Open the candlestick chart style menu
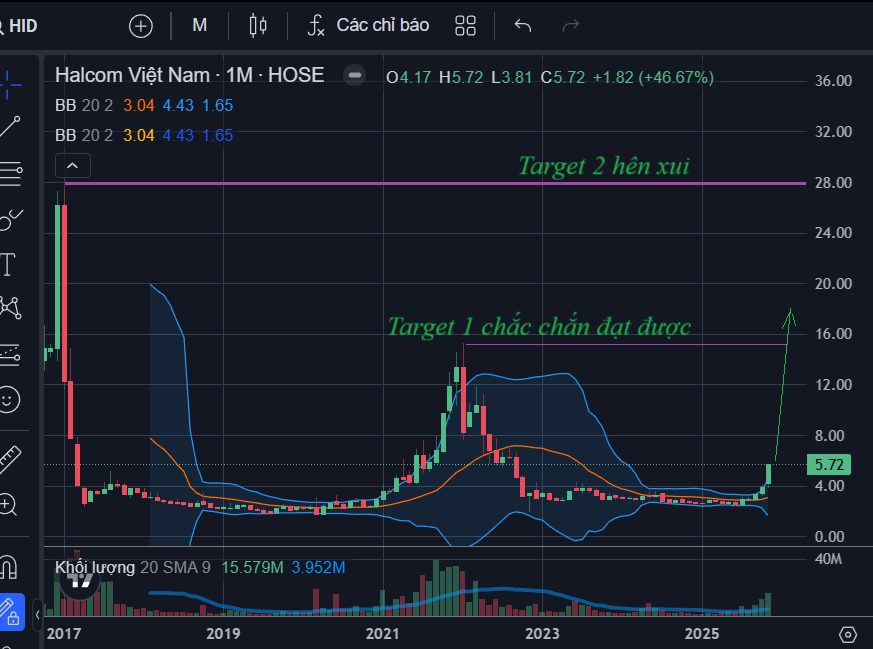The width and height of the screenshot is (873, 649). 258,26
